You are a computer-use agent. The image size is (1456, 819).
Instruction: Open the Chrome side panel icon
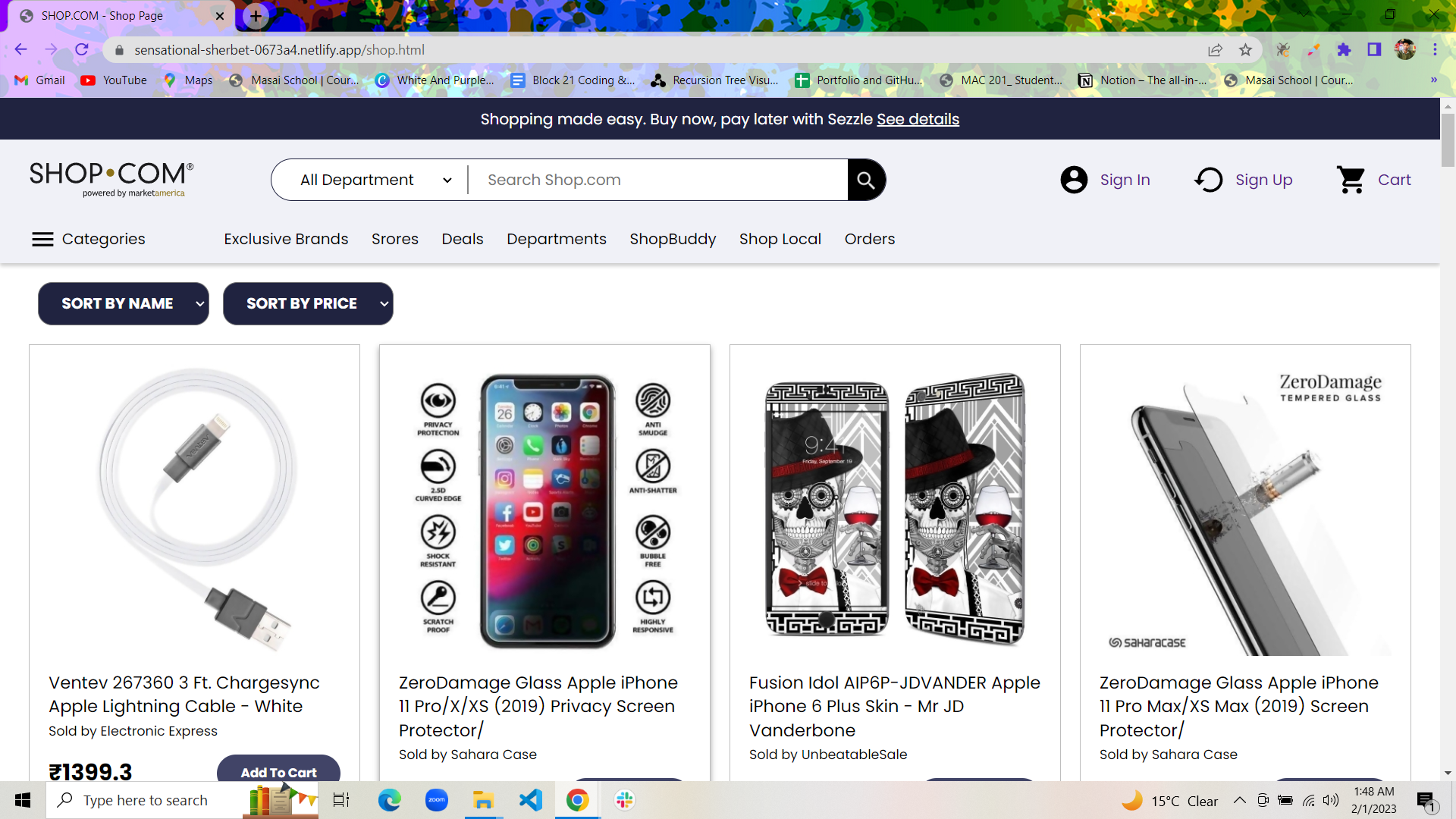point(1374,49)
